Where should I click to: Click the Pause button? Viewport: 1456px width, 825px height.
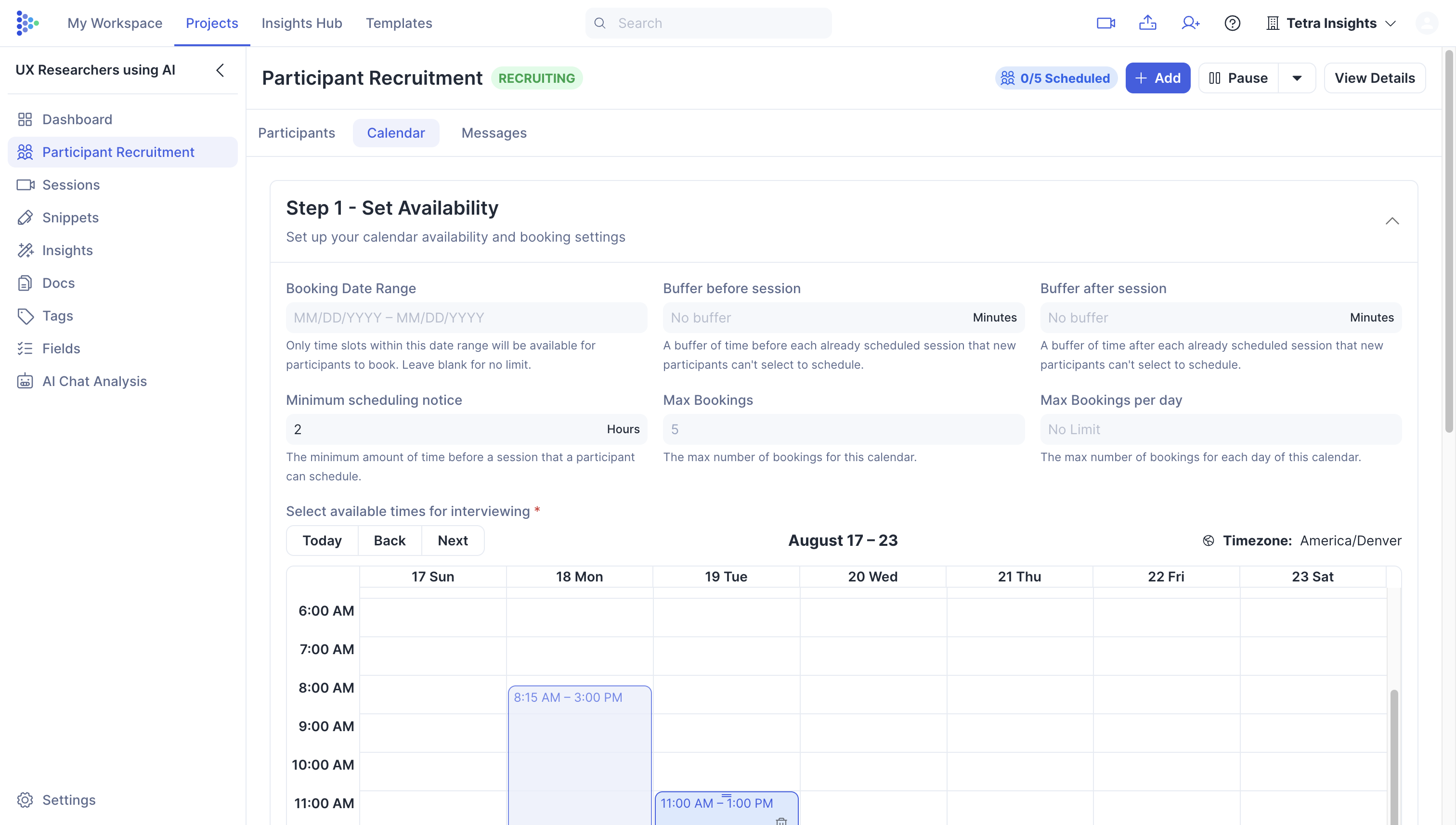point(1238,78)
